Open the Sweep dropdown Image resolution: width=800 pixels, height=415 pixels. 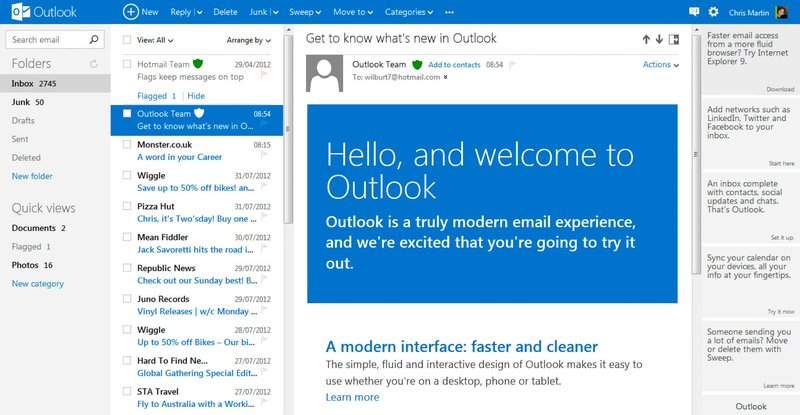pyautogui.click(x=305, y=12)
